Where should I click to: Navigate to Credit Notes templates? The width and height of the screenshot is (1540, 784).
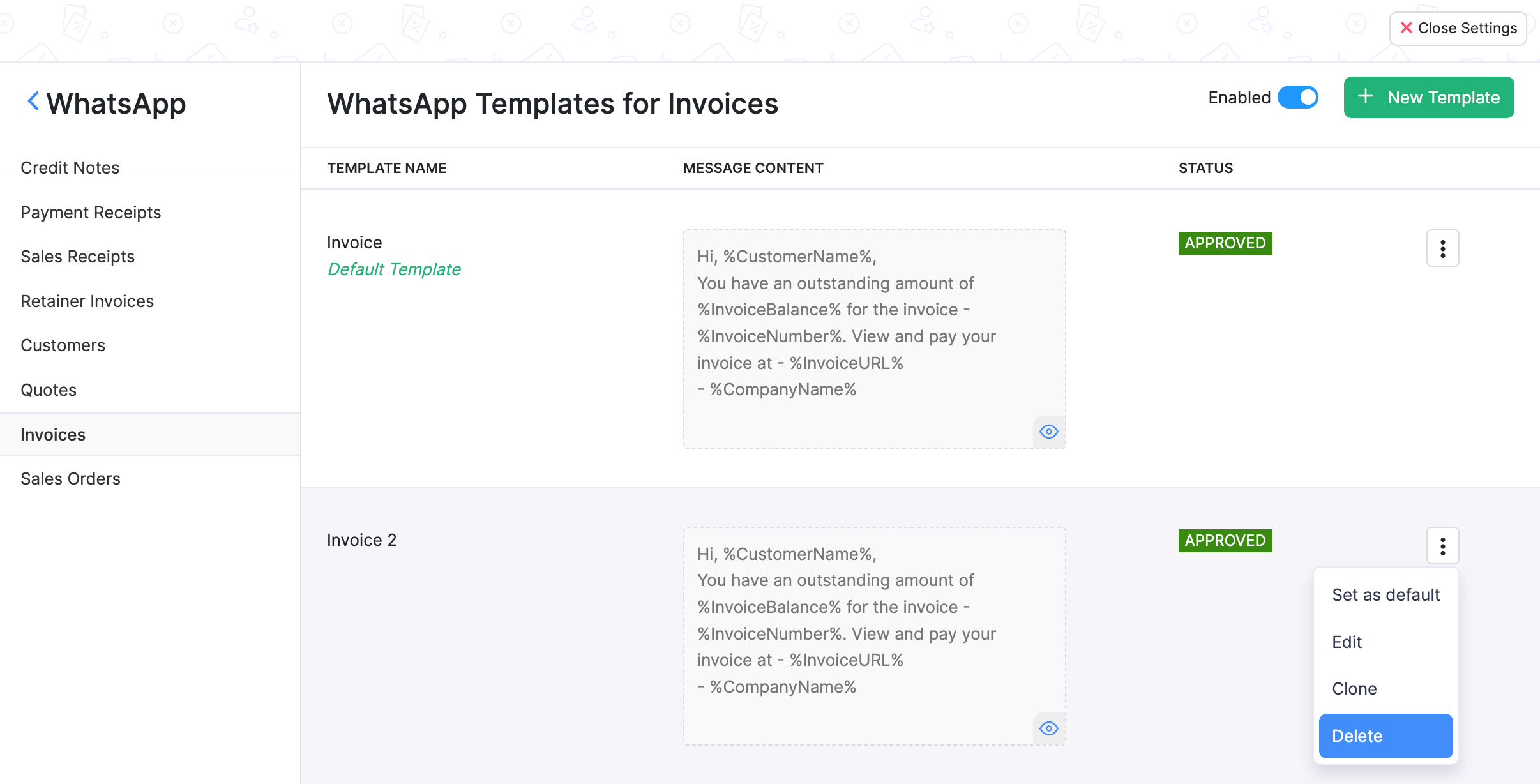point(70,167)
